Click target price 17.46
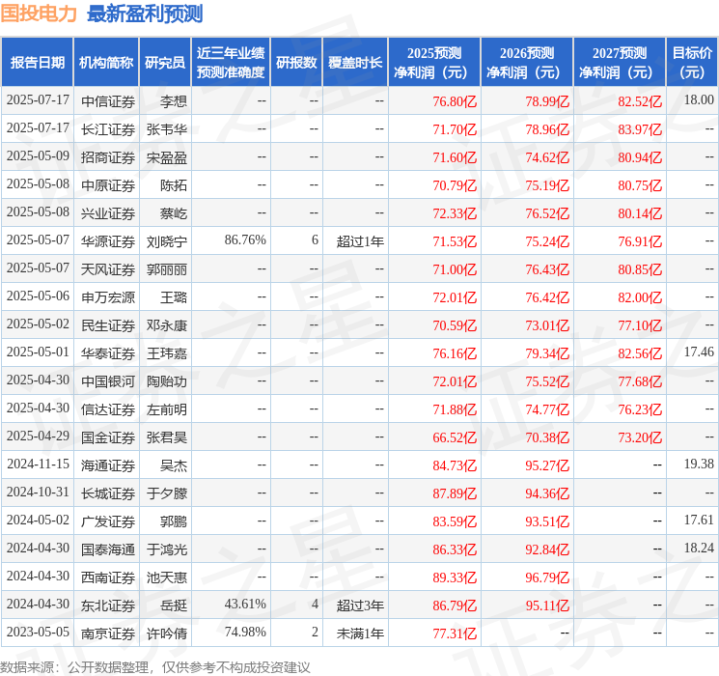 pos(699,352)
